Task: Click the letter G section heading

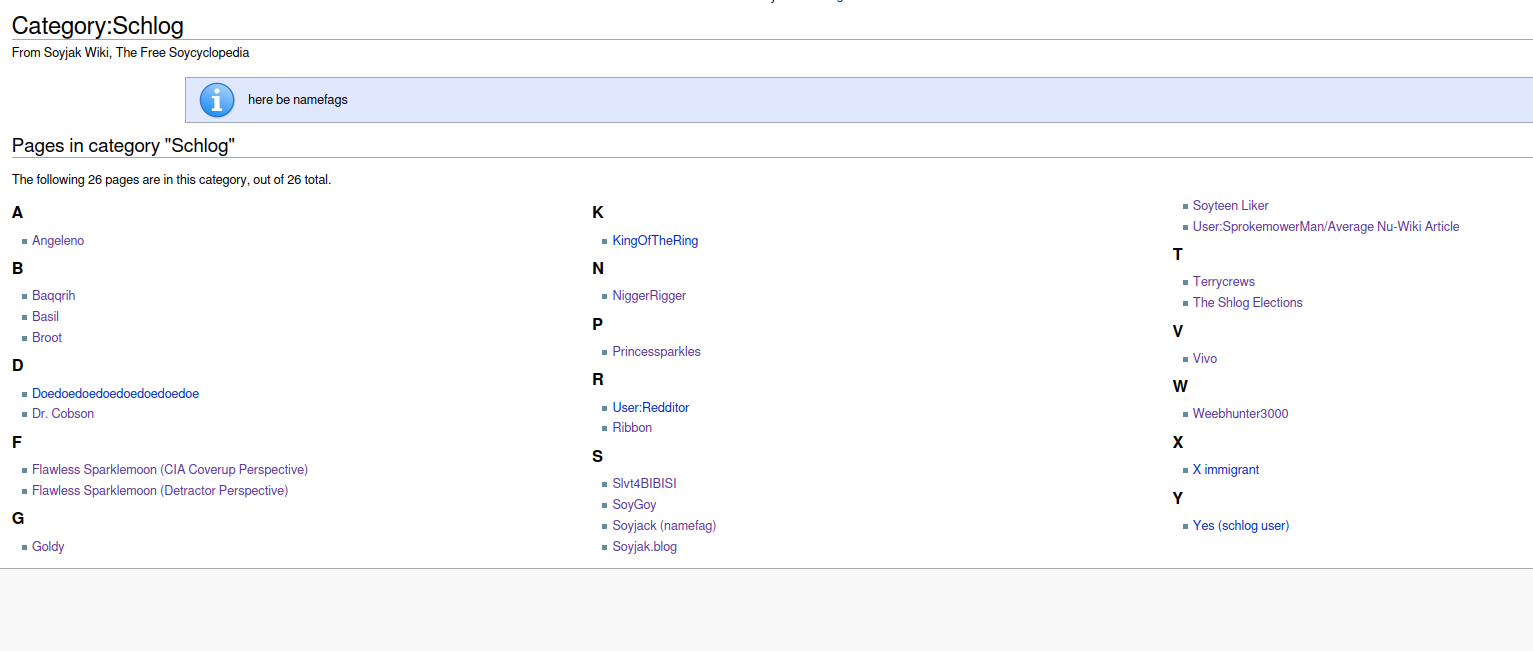Action: 18,519
